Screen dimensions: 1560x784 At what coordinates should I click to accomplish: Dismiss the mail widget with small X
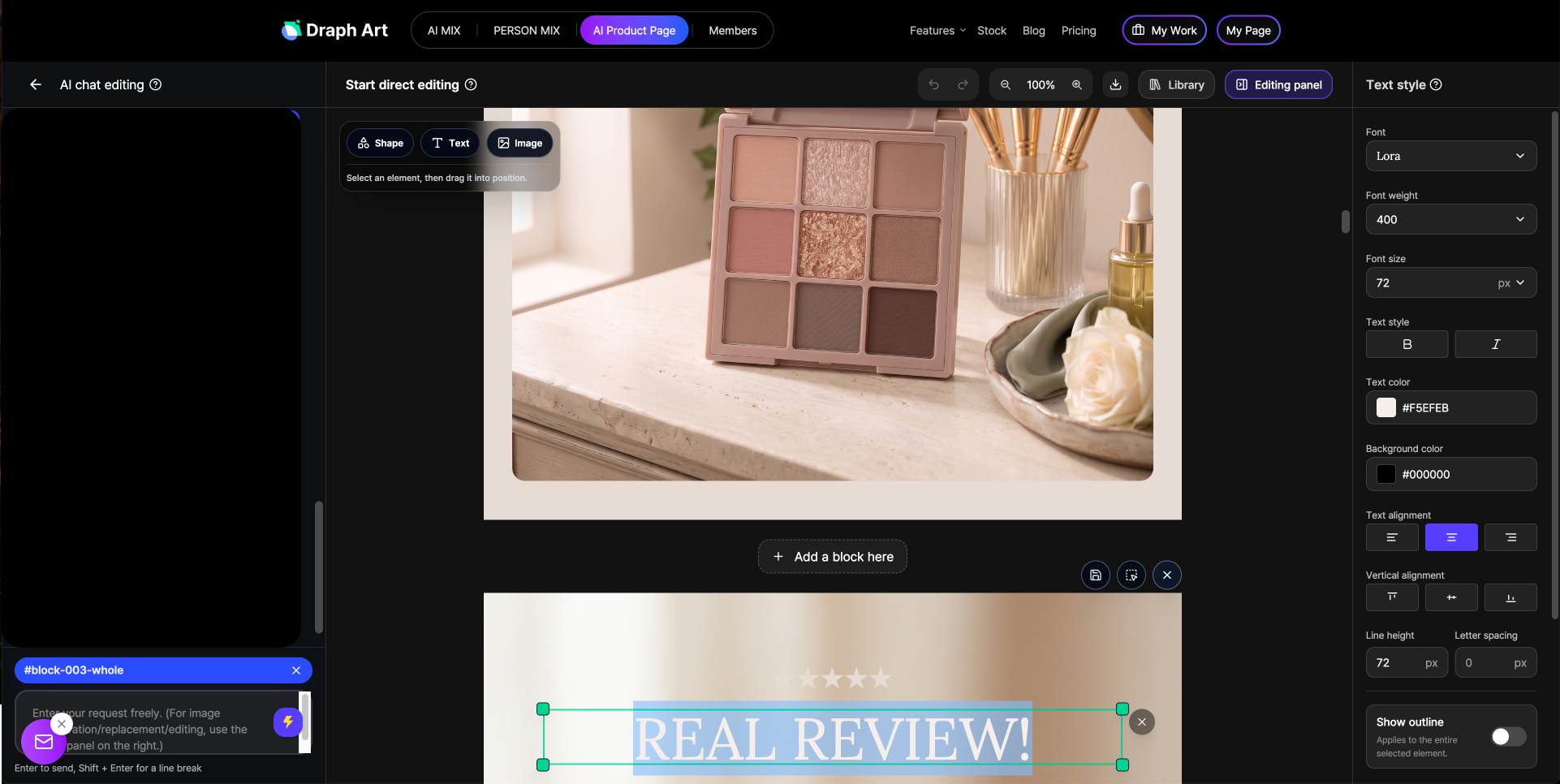click(x=62, y=724)
